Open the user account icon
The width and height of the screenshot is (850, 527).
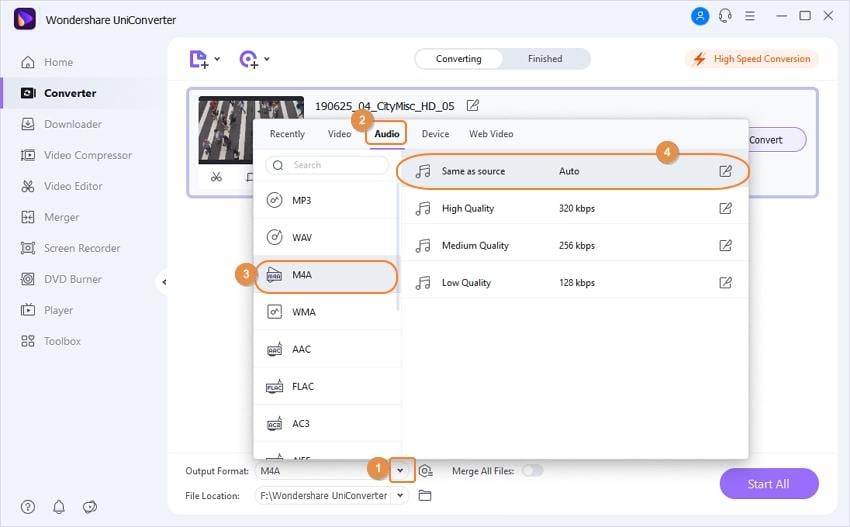tap(700, 16)
